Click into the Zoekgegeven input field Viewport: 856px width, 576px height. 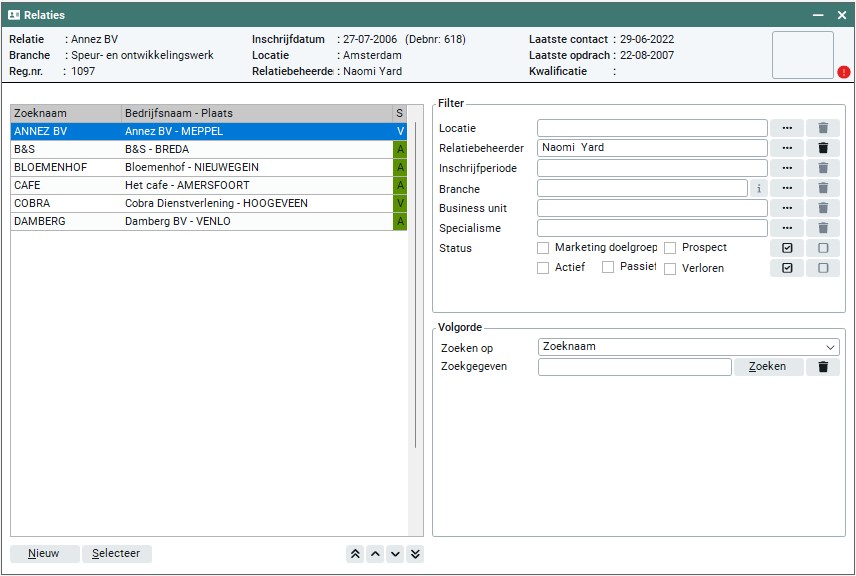634,367
